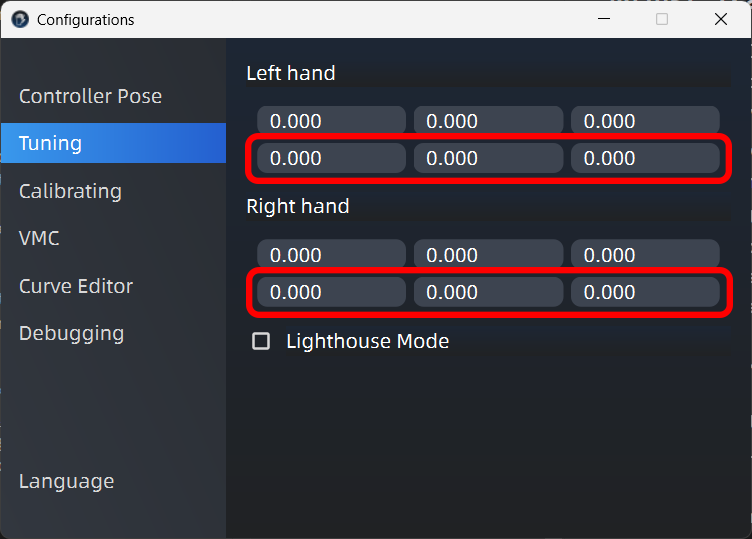Click Left hand highlighted-row last value field
The image size is (752, 539).
point(645,158)
